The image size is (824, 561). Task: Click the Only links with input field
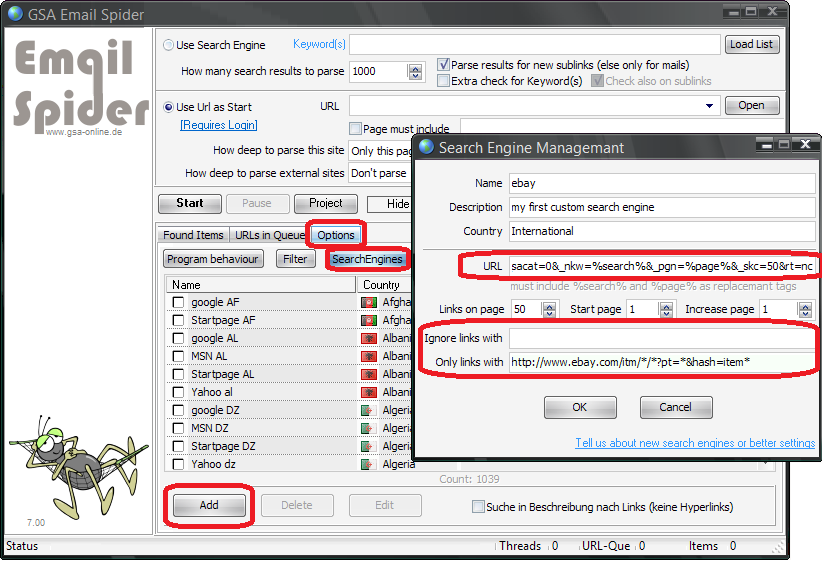[660, 362]
